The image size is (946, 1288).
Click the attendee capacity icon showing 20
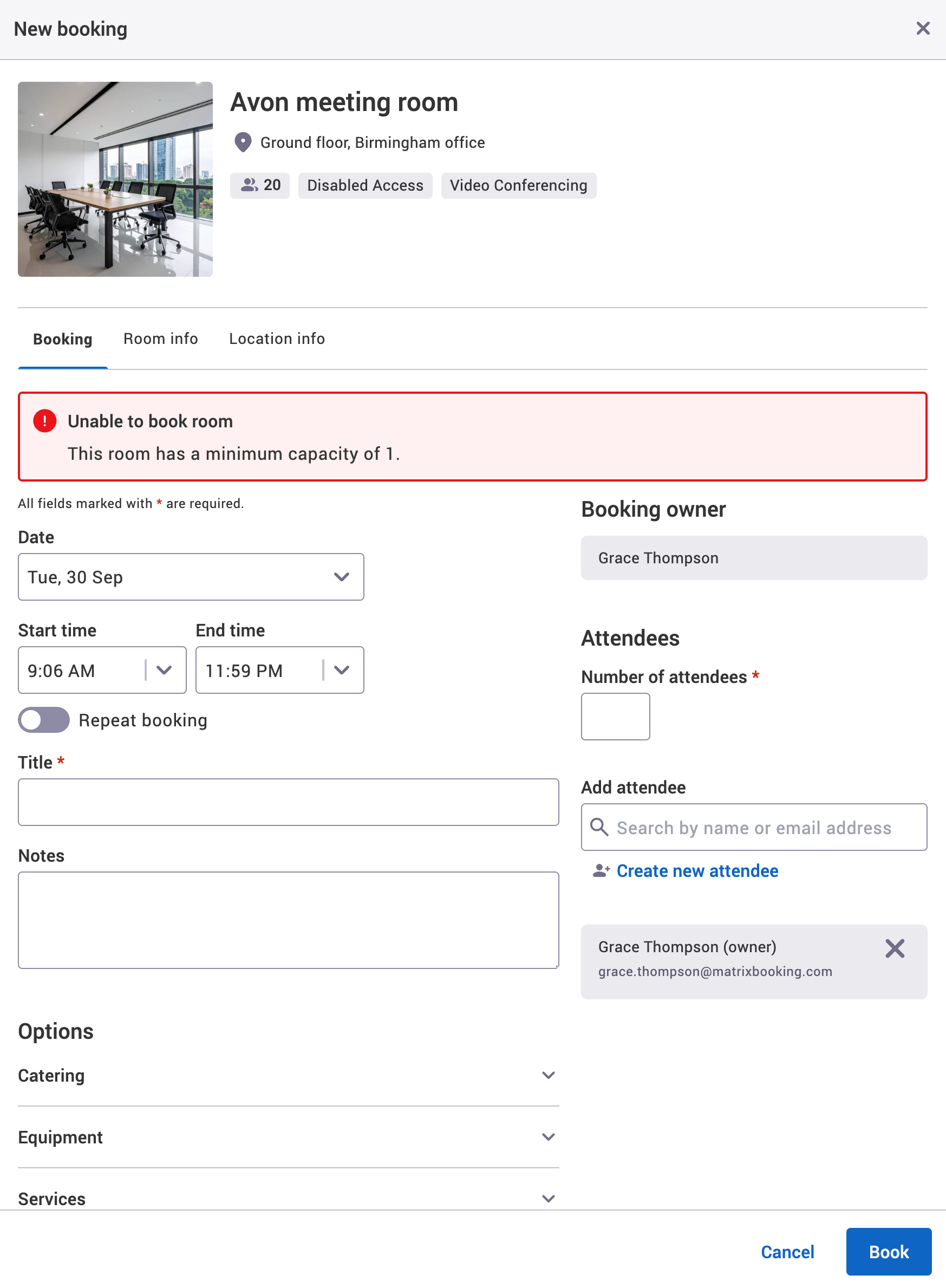250,185
